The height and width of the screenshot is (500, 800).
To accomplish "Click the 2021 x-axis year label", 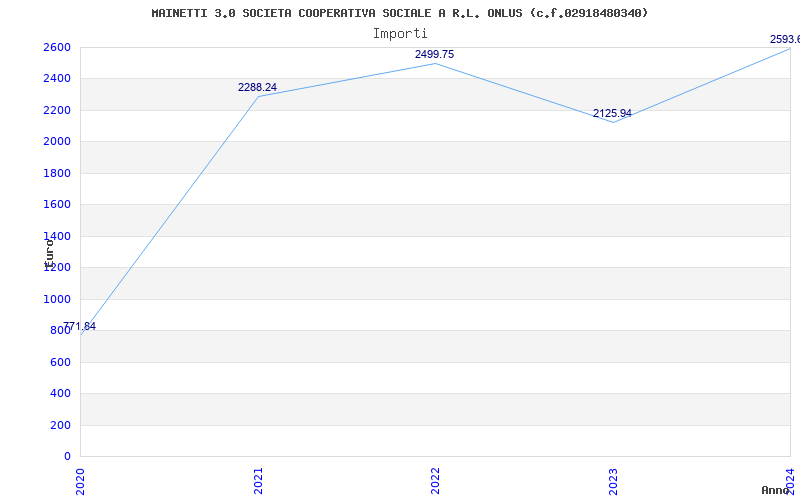I will pos(258,481).
